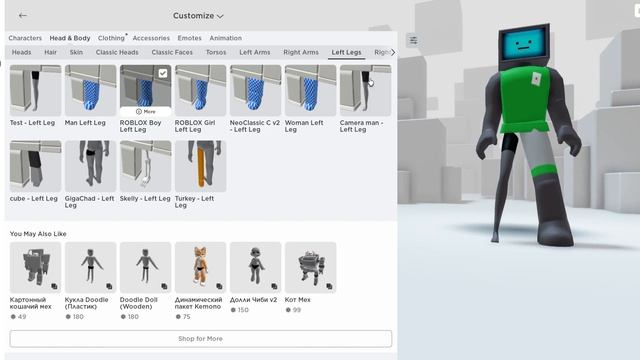
Task: Click the Turkey - Left Leg label
Action: point(194,202)
